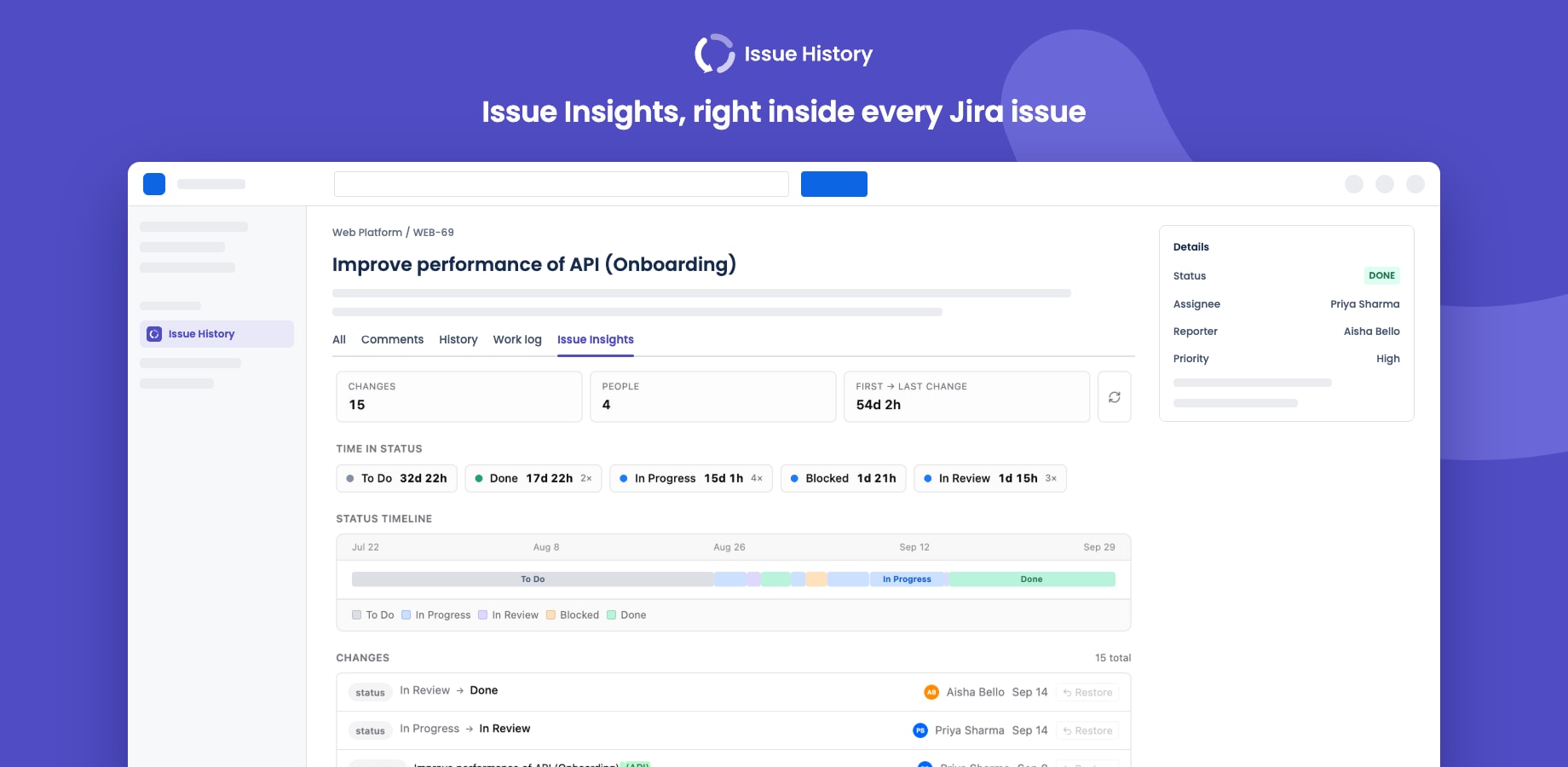Click the In Review legend swatch
Viewport: 1568px width, 767px height.
click(x=483, y=614)
